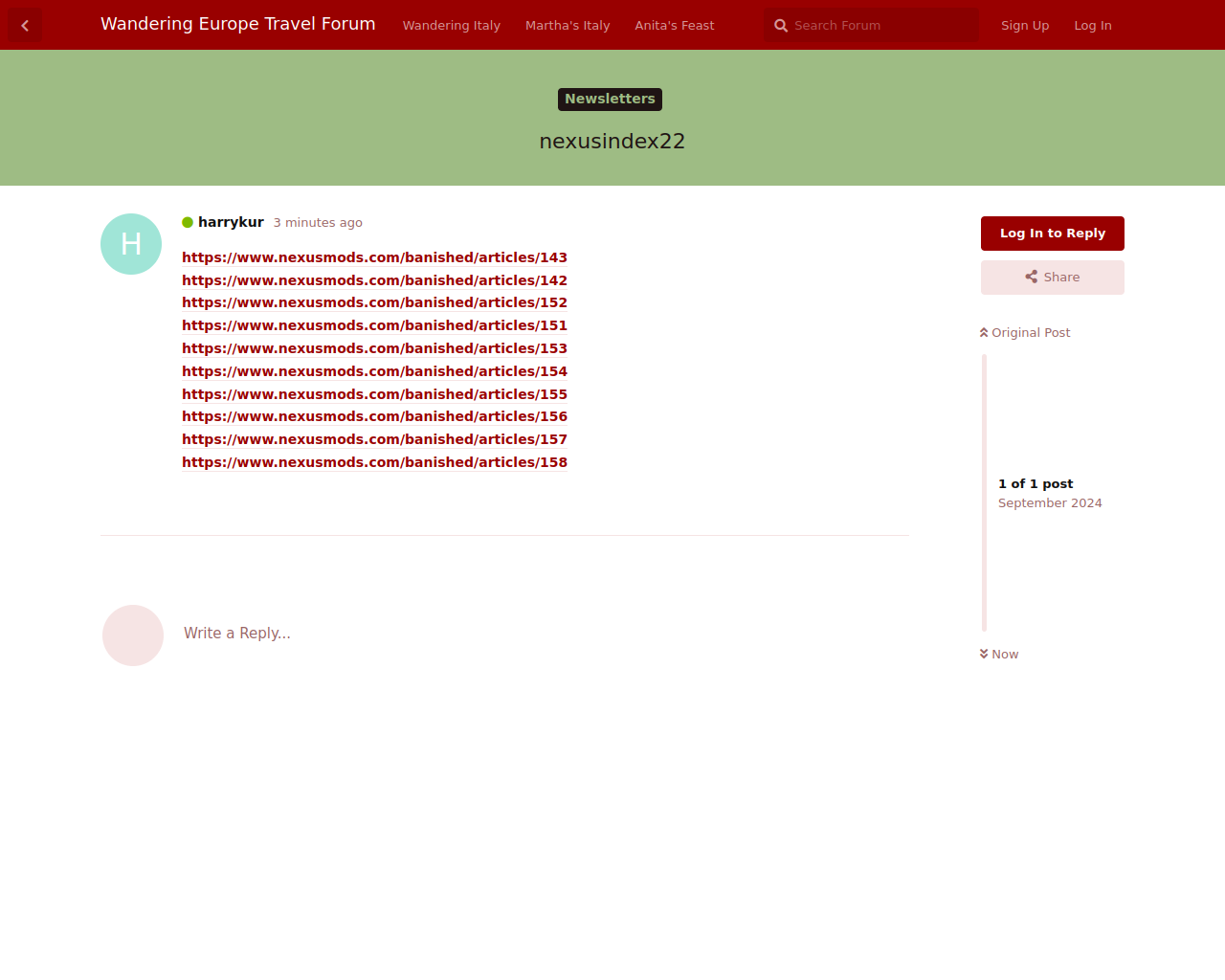The height and width of the screenshot is (980, 1225).
Task: Click the September 2024 scrubber date
Action: (1050, 503)
